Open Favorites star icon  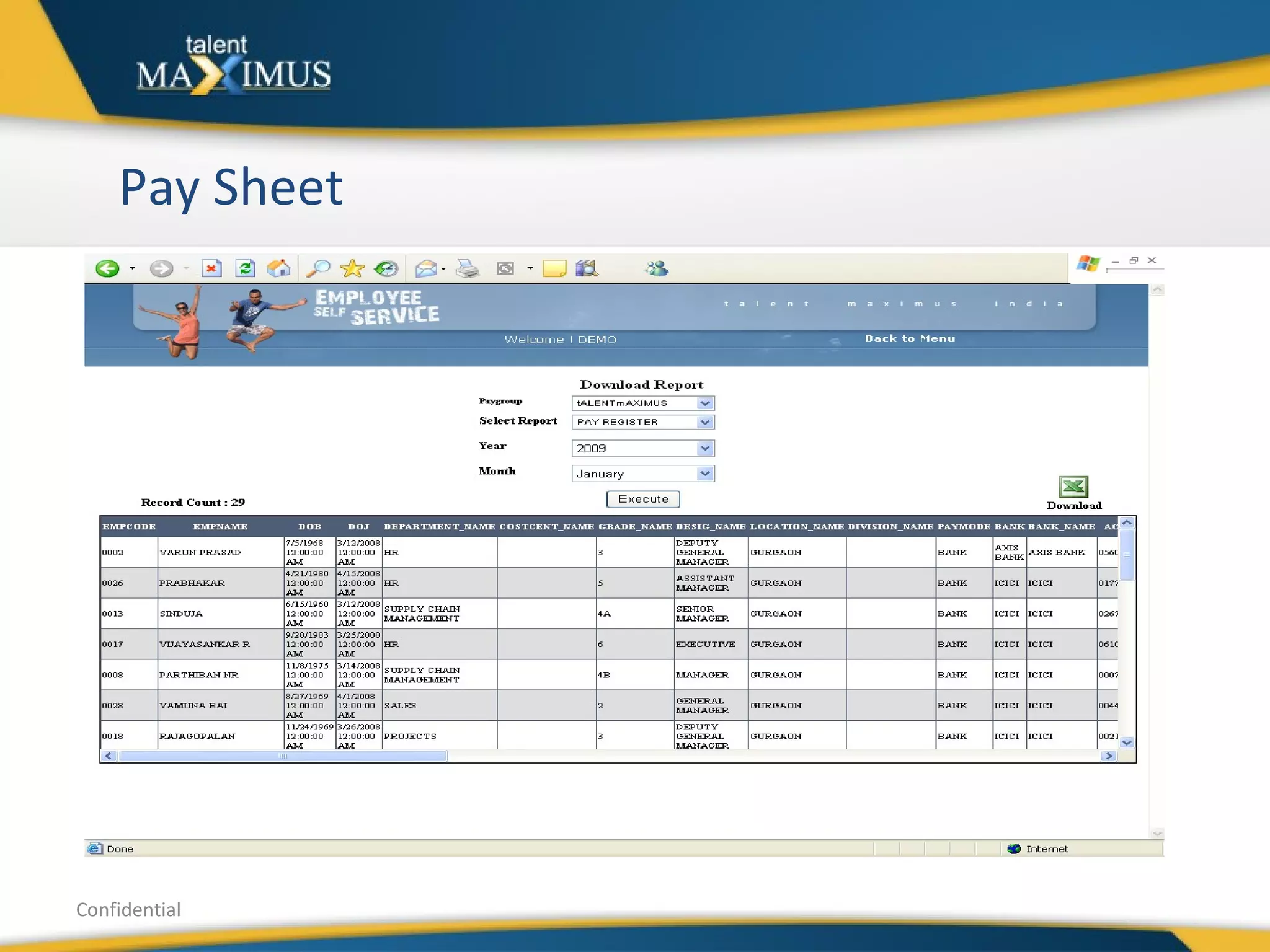352,268
